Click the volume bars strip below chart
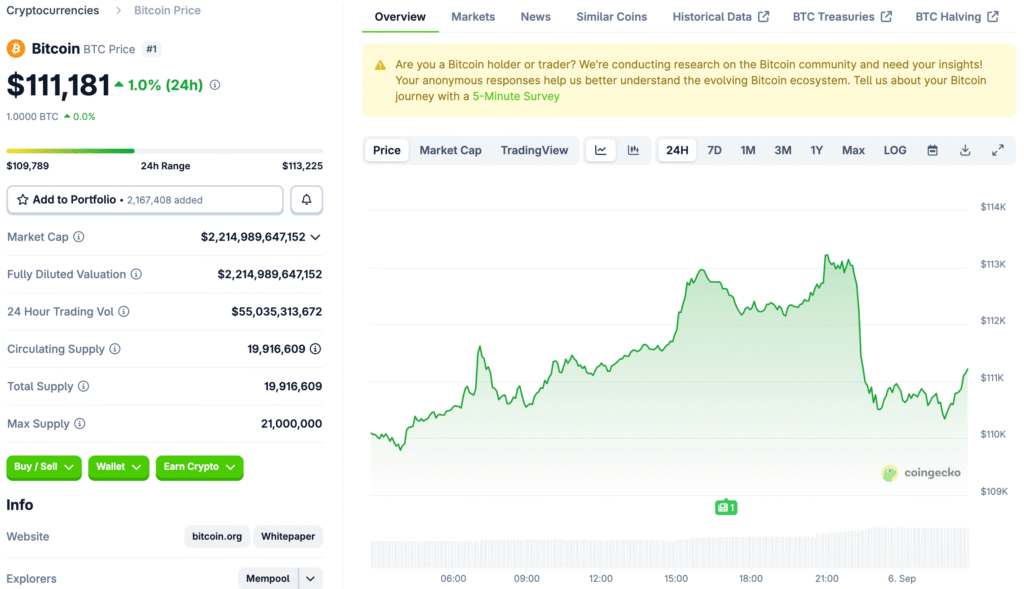 (669, 548)
